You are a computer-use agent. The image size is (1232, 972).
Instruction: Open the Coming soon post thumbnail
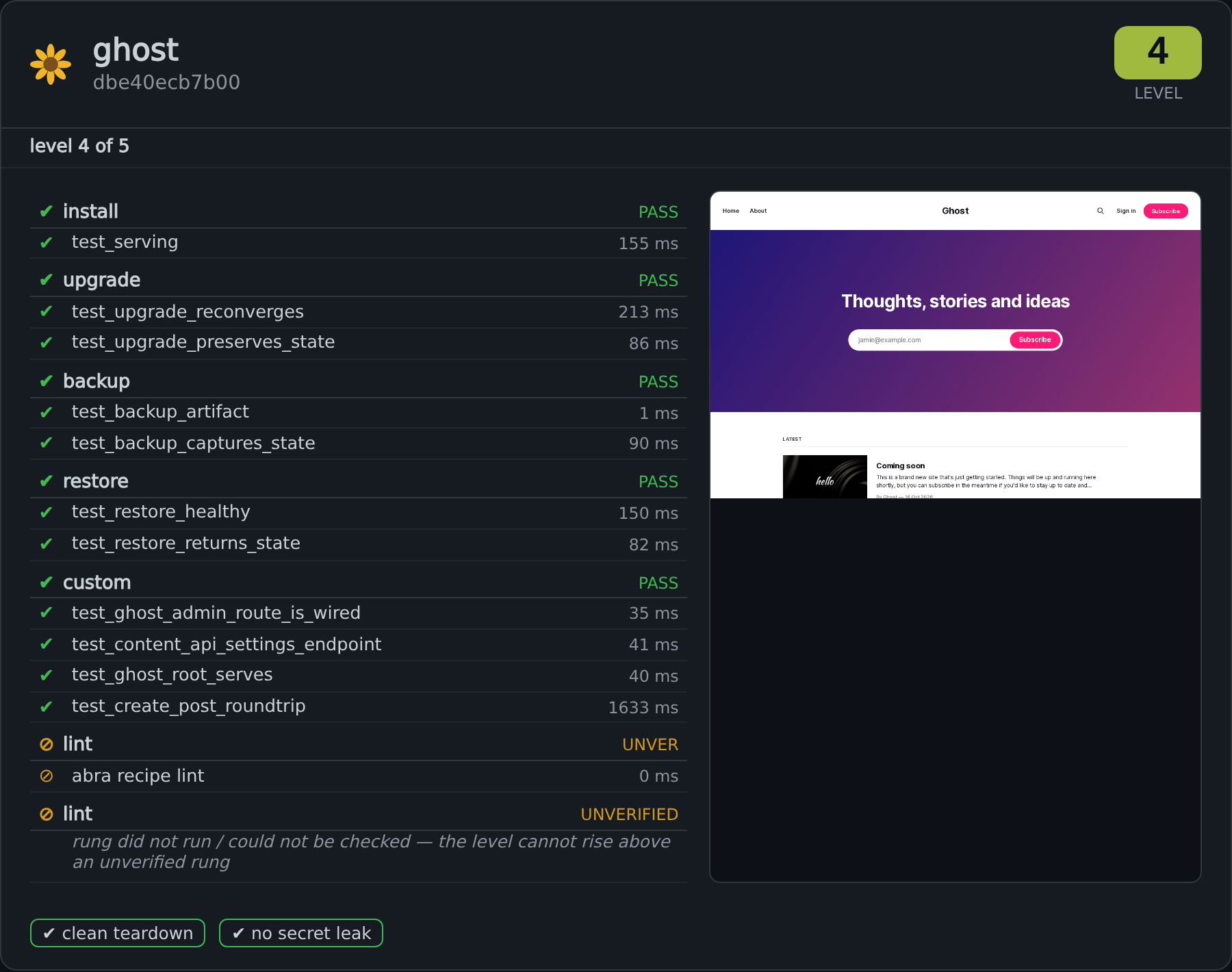tap(825, 476)
